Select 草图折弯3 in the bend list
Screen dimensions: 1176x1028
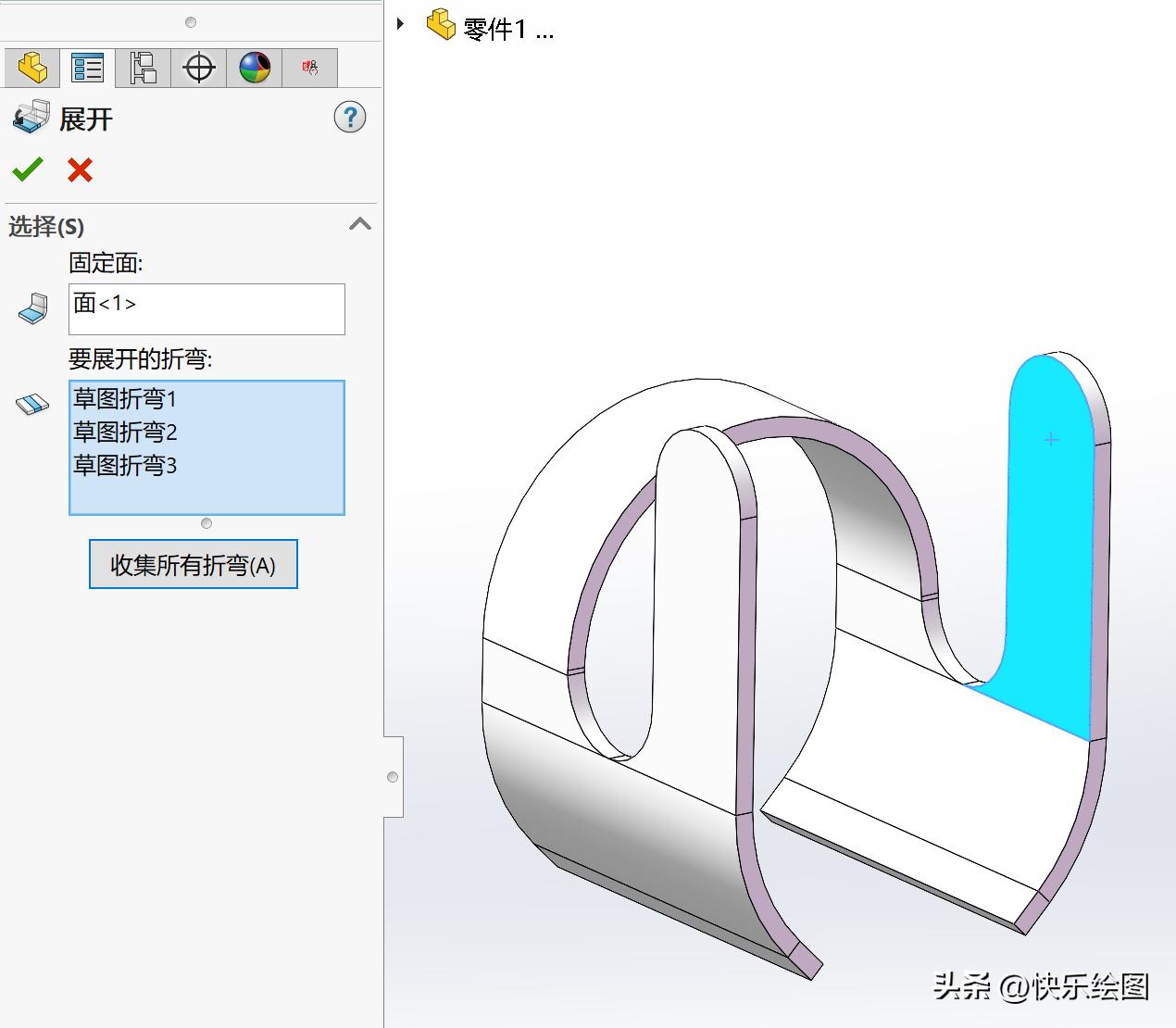tap(125, 466)
